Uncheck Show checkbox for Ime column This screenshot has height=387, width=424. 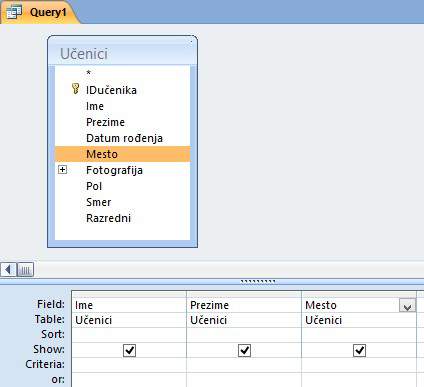click(129, 350)
